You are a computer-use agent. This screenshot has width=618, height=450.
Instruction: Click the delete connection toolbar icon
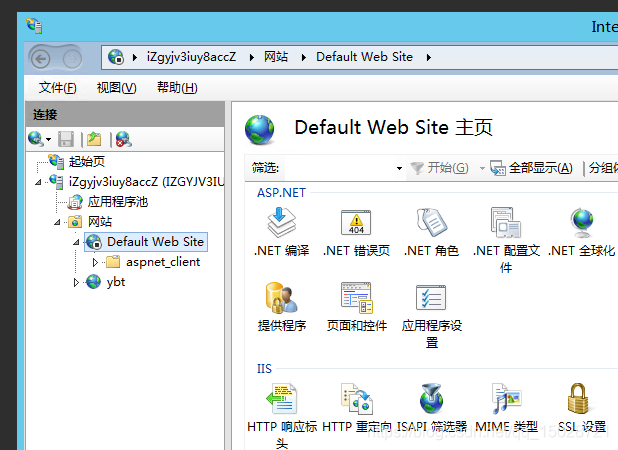pos(124,139)
